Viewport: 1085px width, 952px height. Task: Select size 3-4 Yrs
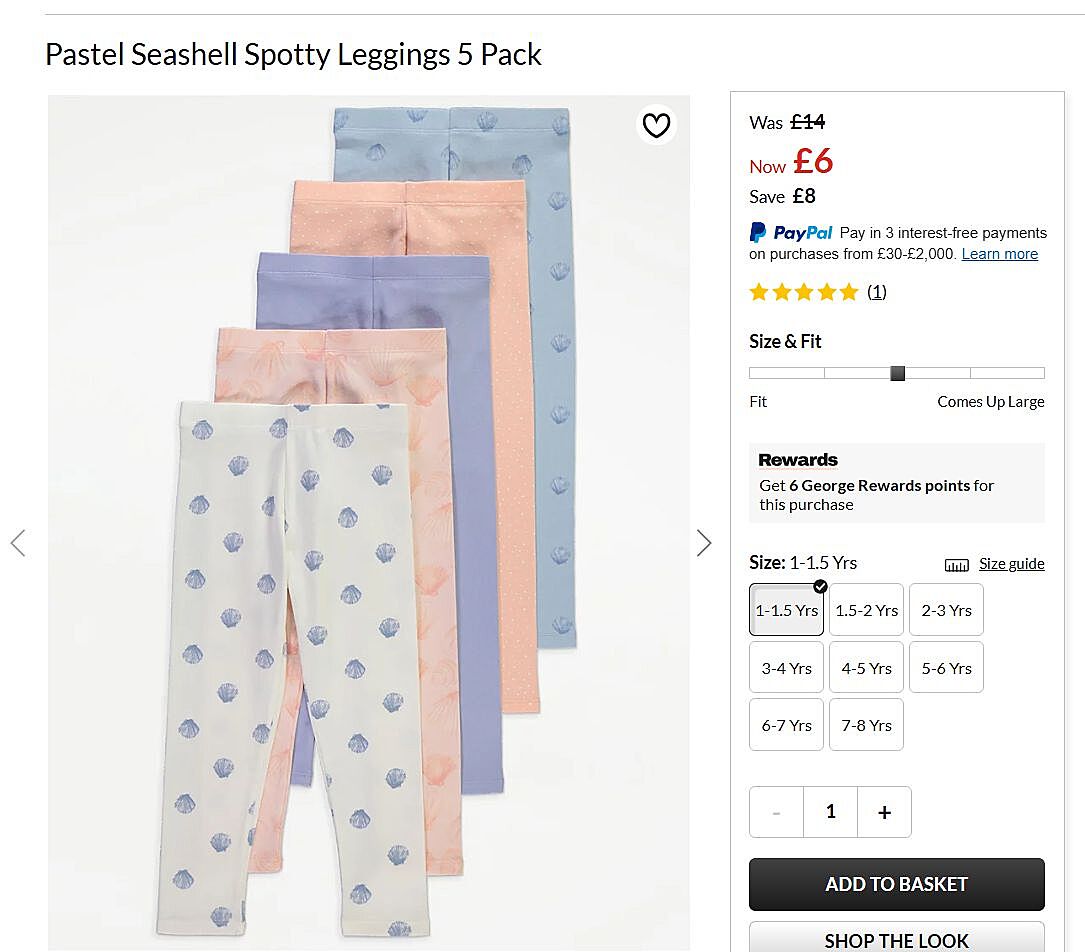click(786, 668)
